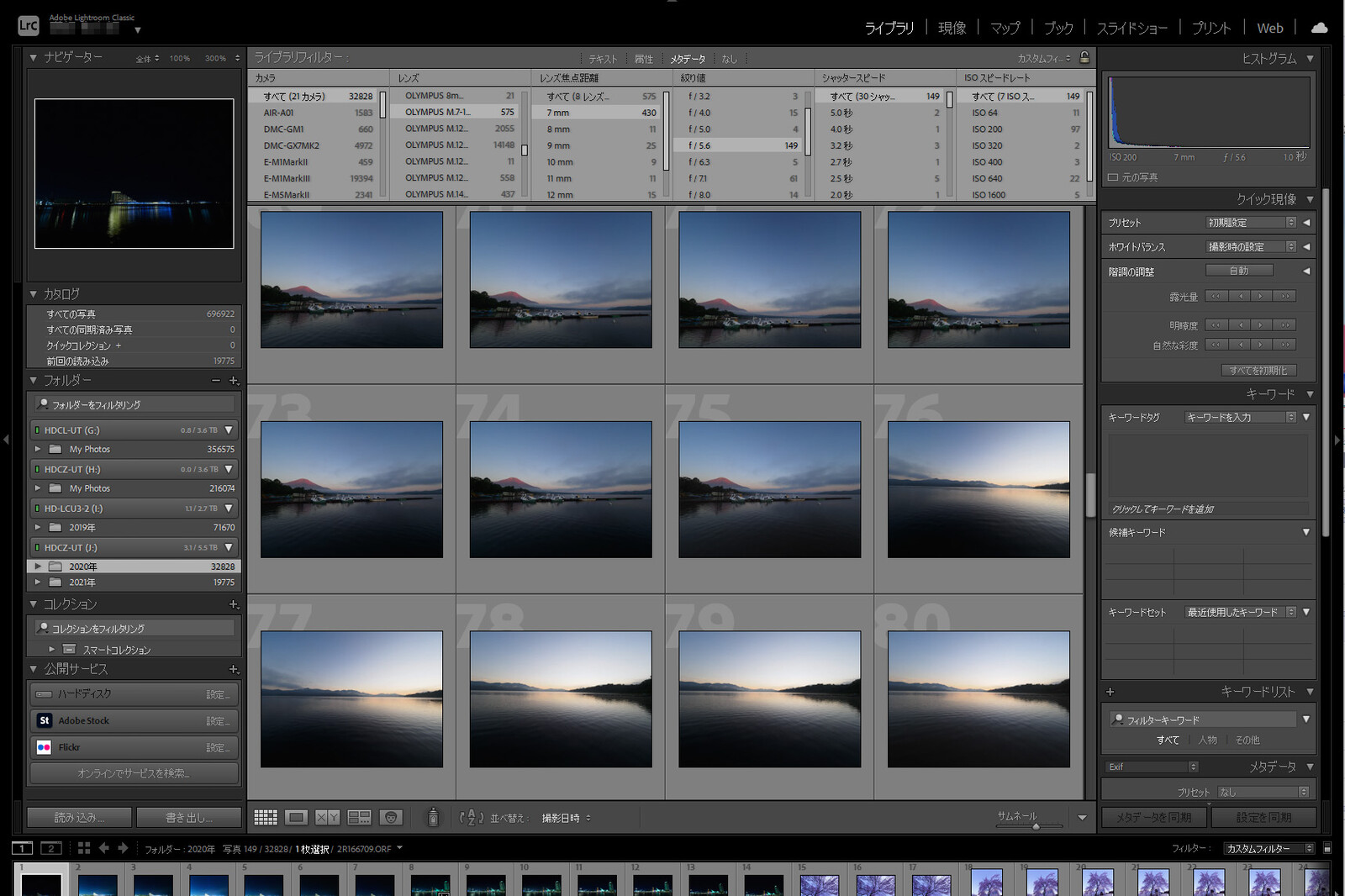
Task: Open the ホワイトバランス dropdown
Action: (x=1251, y=246)
